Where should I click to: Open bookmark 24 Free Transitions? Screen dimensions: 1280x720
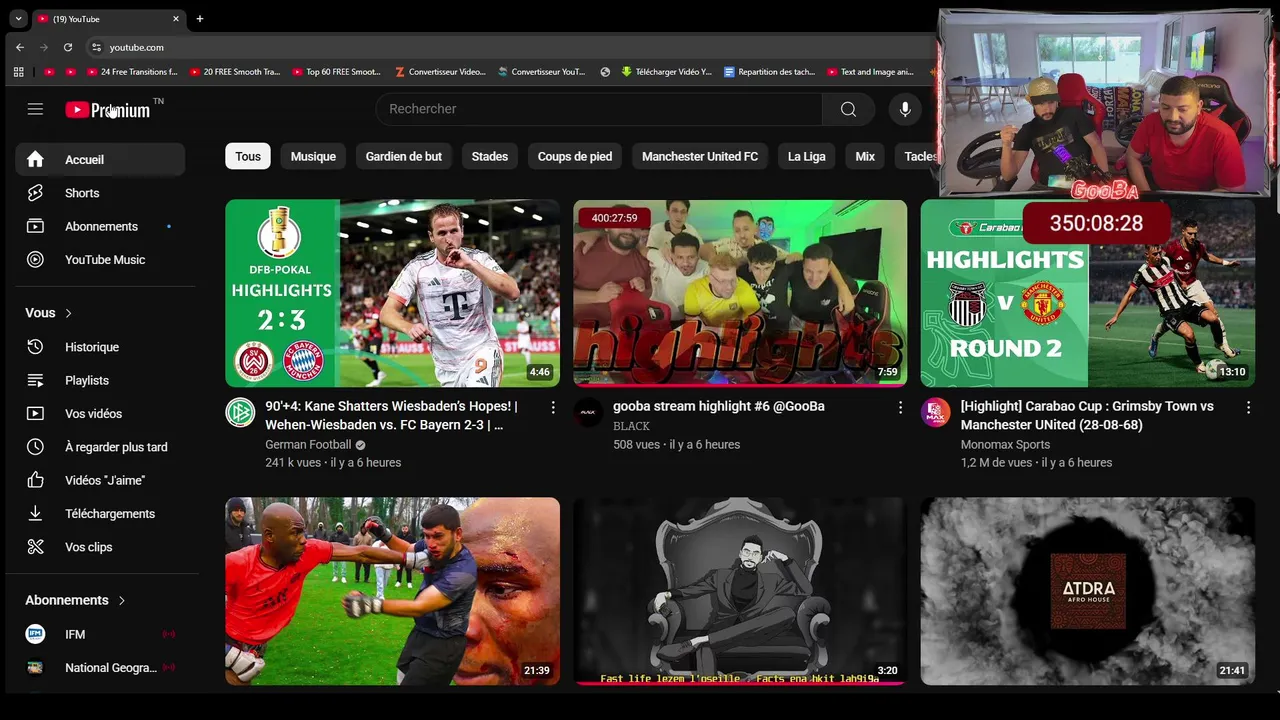coord(131,72)
